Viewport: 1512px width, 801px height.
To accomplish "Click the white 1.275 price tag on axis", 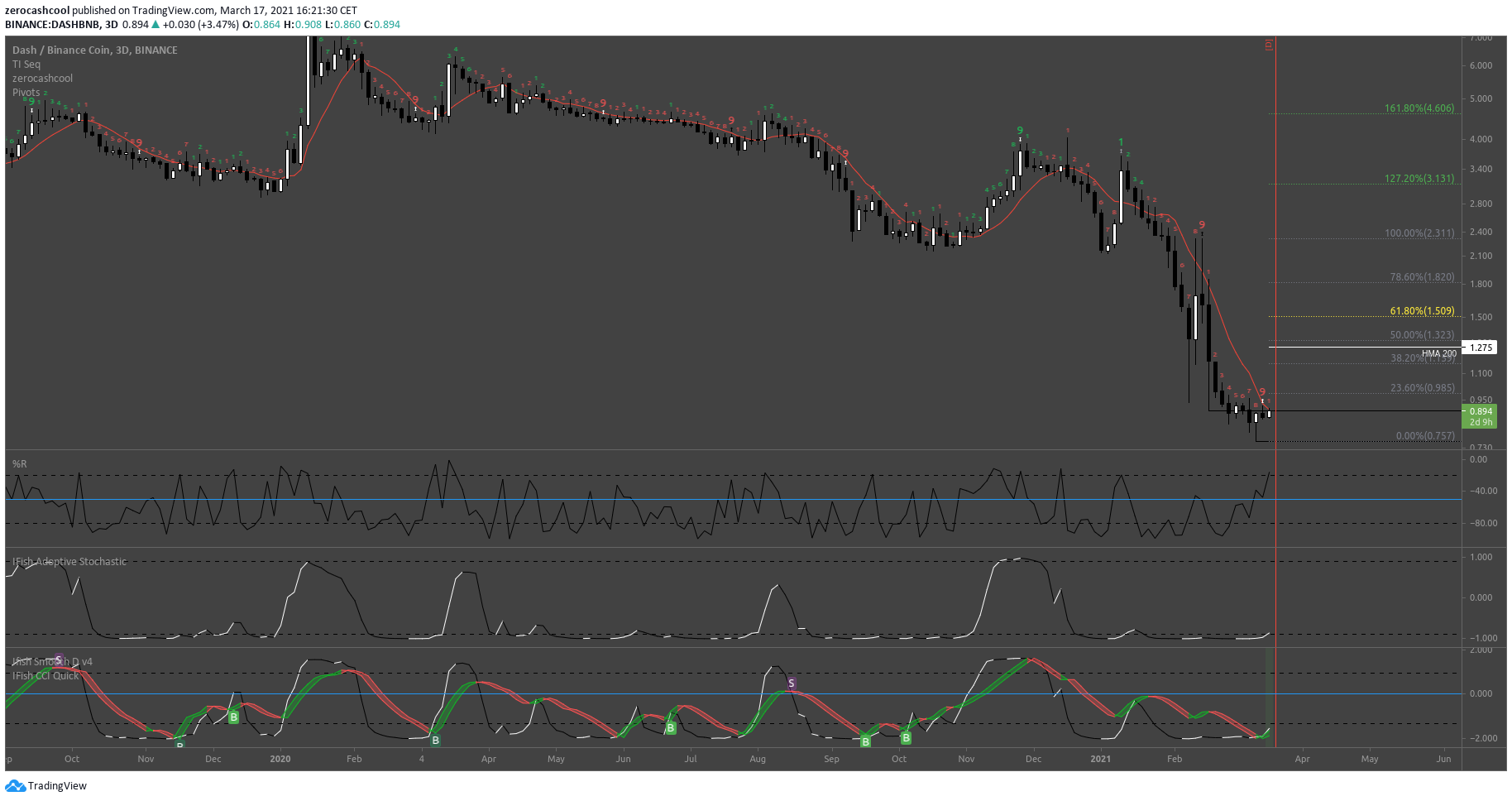I will click(1481, 348).
